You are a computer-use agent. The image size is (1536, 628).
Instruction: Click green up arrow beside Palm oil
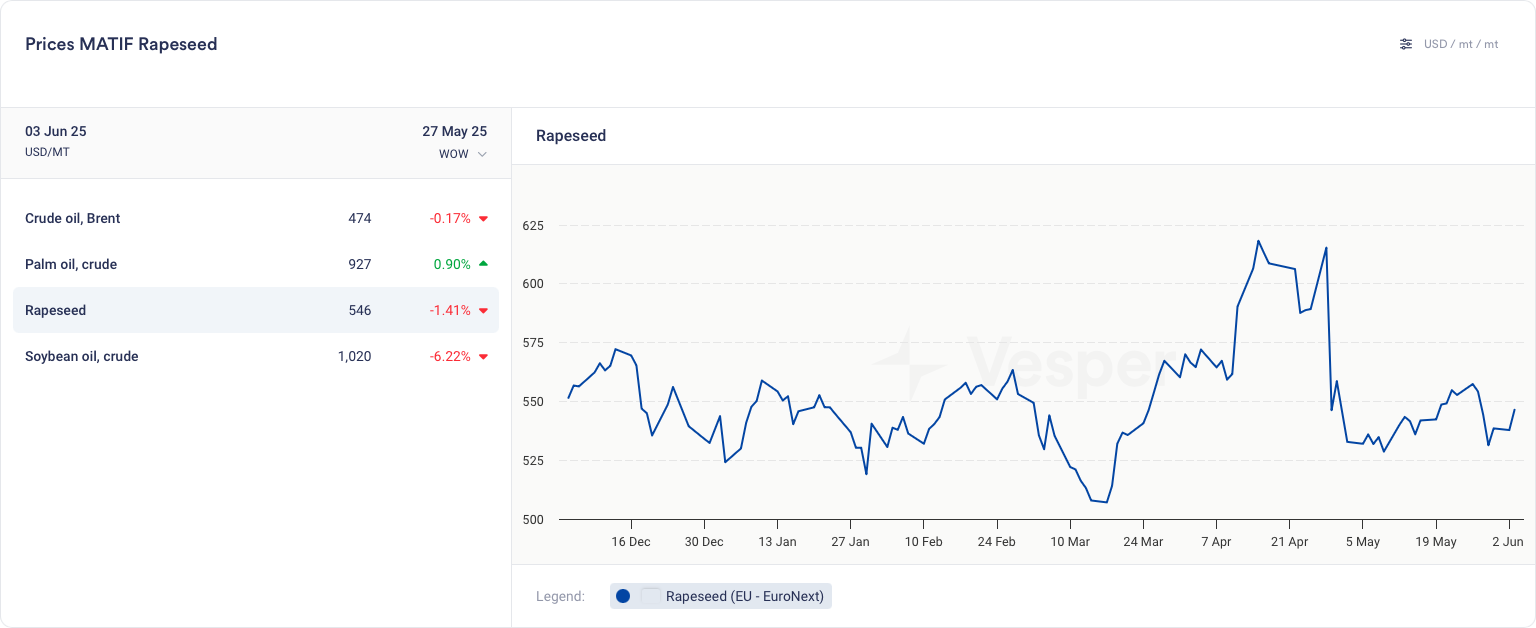coord(483,264)
